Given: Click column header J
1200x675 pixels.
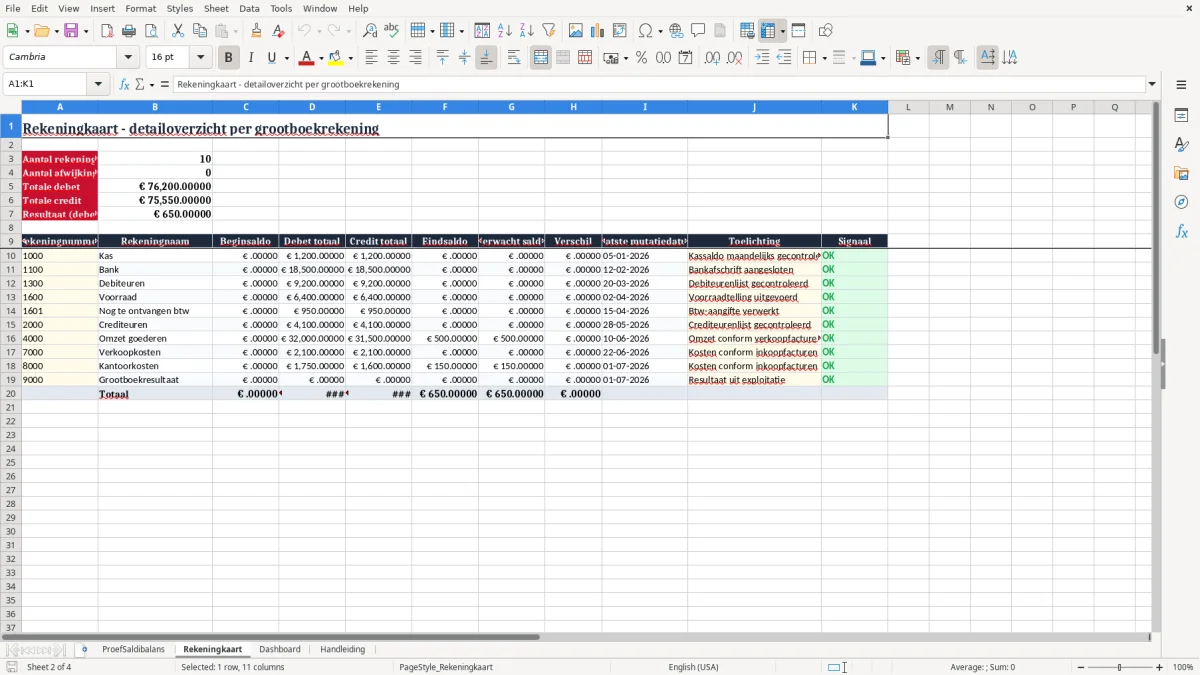Looking at the screenshot, I should (754, 107).
